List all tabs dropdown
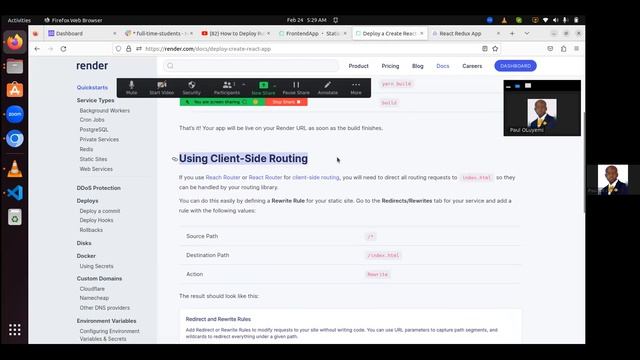The image size is (640, 360). [x=527, y=33]
